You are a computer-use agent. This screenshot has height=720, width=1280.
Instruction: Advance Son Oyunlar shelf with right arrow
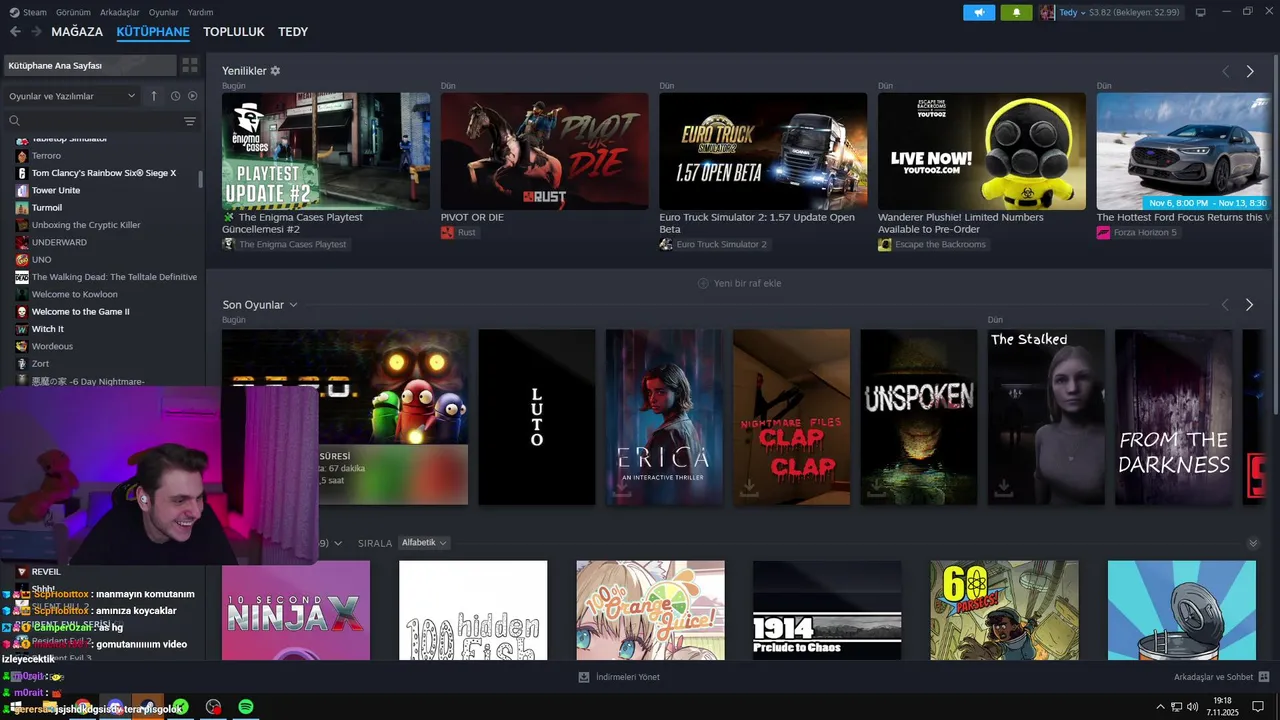[x=1249, y=305]
